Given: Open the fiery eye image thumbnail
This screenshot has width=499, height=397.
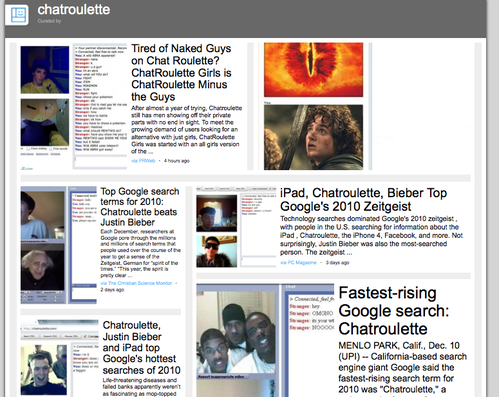Looking at the screenshot, I should (313, 70).
